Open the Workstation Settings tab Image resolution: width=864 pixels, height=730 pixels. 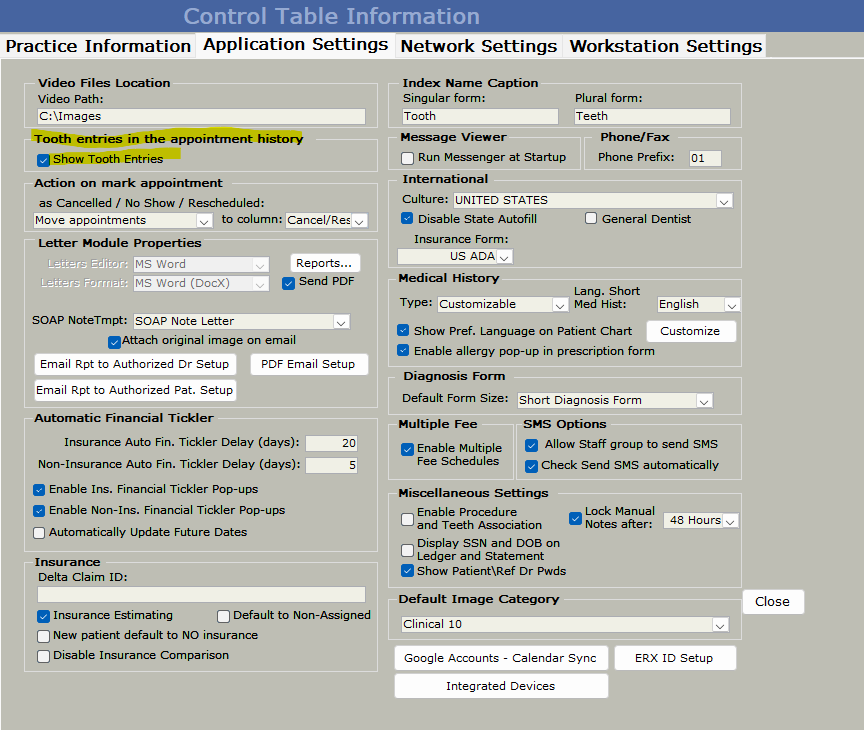click(x=666, y=46)
